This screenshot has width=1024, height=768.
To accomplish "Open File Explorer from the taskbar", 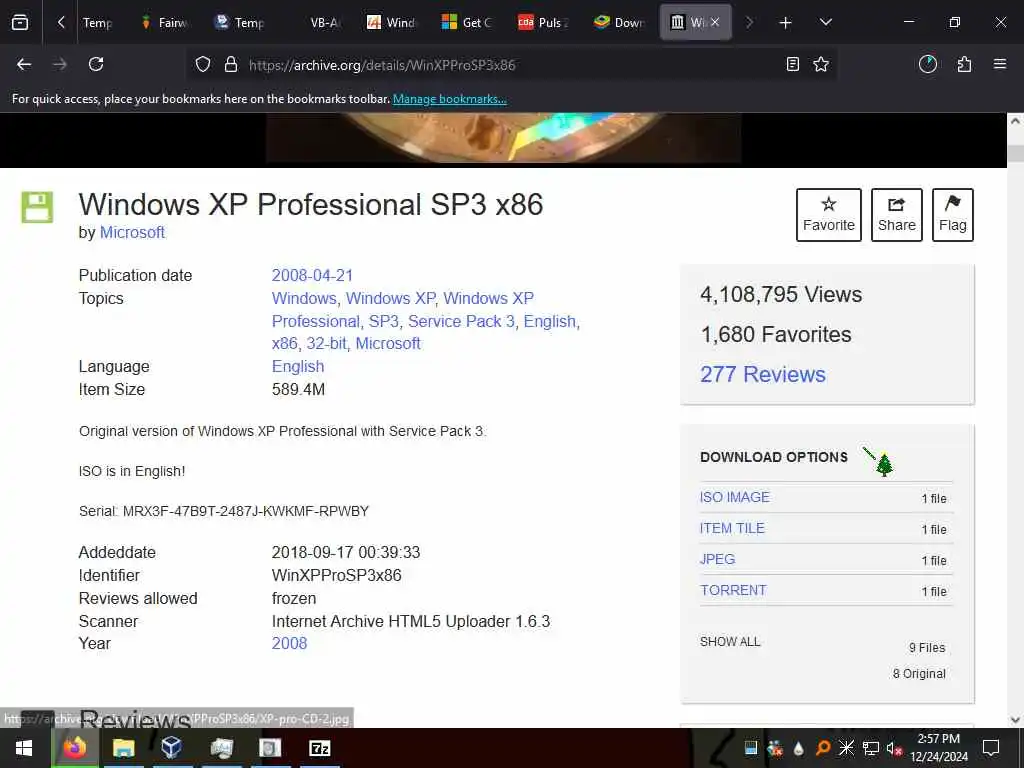I will click(x=123, y=748).
